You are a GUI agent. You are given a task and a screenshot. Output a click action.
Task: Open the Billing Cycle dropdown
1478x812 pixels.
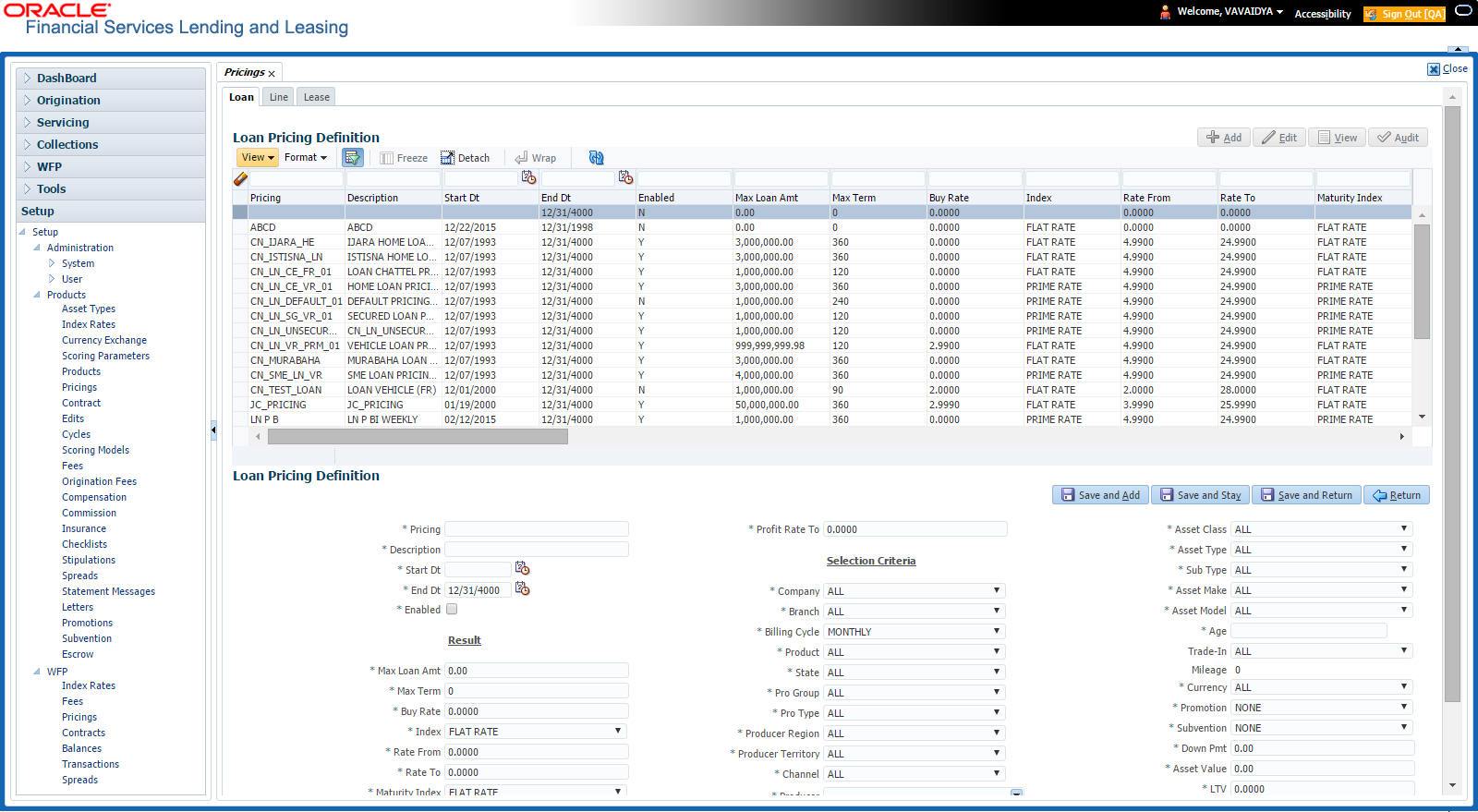(914, 632)
